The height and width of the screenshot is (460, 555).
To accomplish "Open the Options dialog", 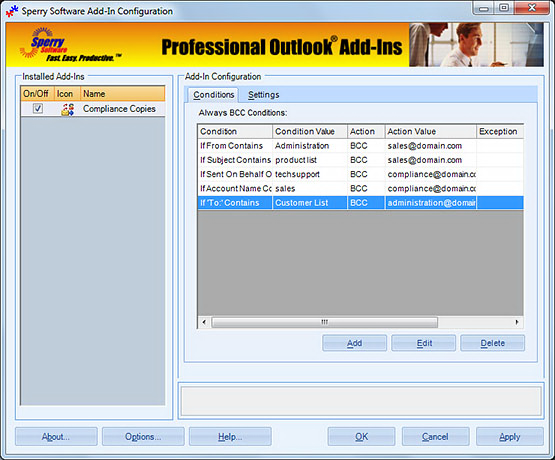I will click(143, 437).
